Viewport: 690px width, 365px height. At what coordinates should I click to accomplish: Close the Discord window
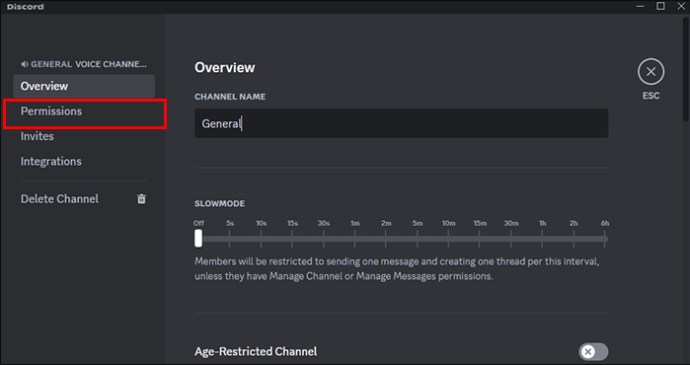(x=681, y=6)
